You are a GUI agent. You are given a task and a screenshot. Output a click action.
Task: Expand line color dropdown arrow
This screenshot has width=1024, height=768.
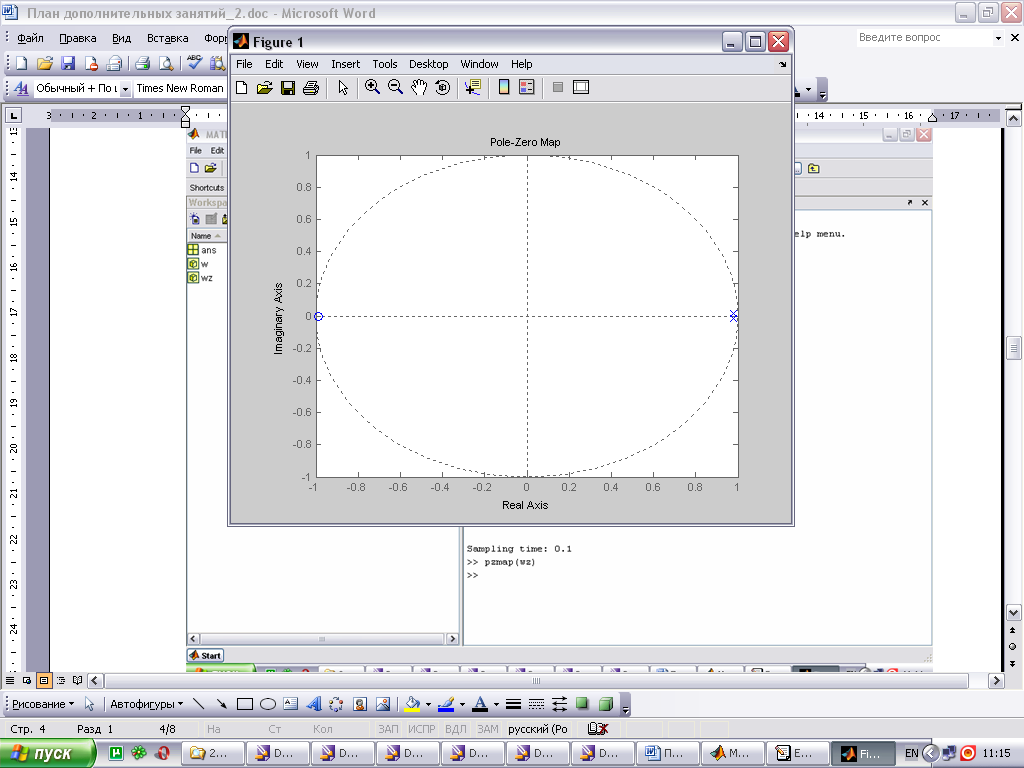pos(462,705)
